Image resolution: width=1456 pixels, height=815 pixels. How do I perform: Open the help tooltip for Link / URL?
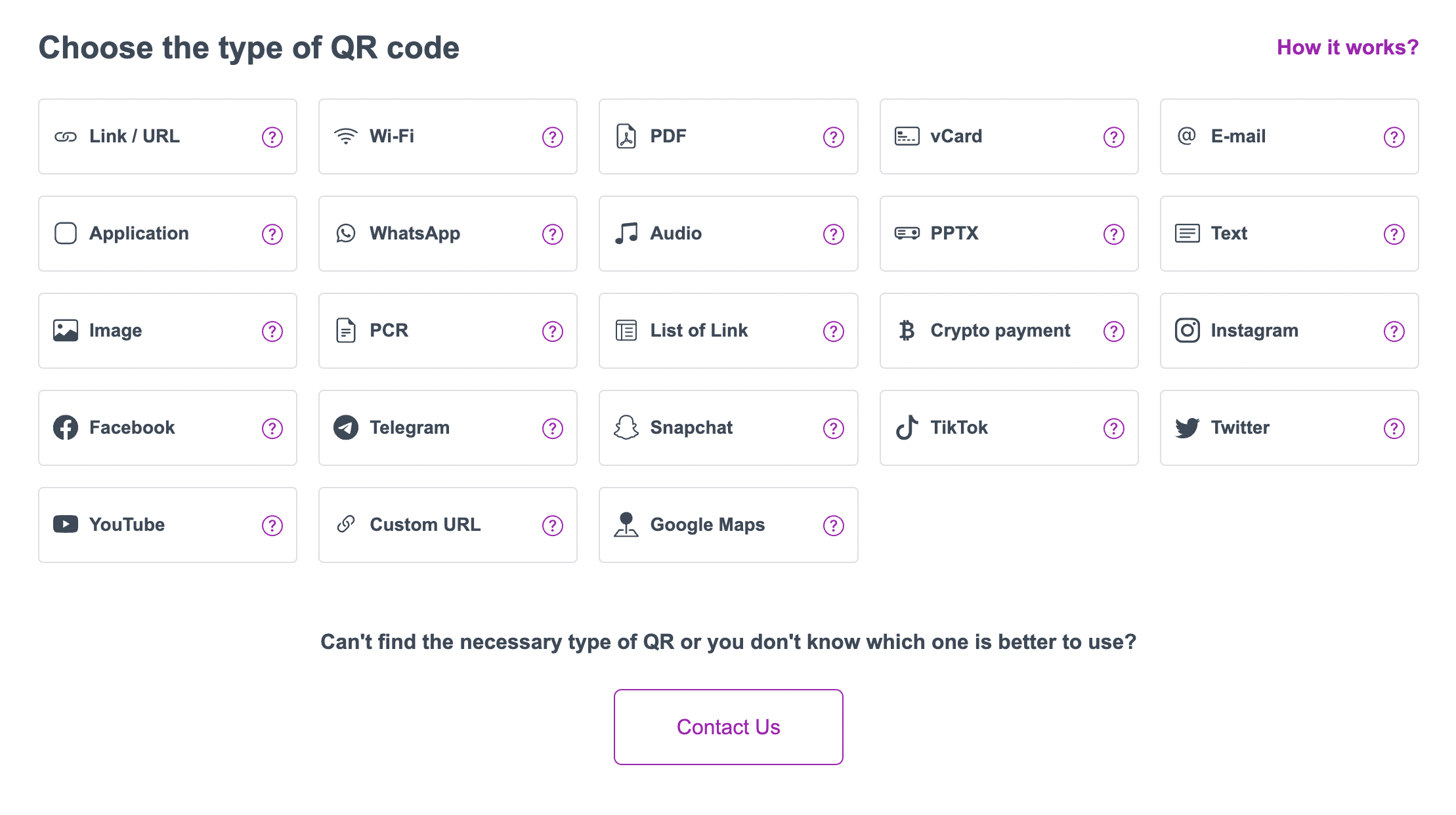coord(272,137)
